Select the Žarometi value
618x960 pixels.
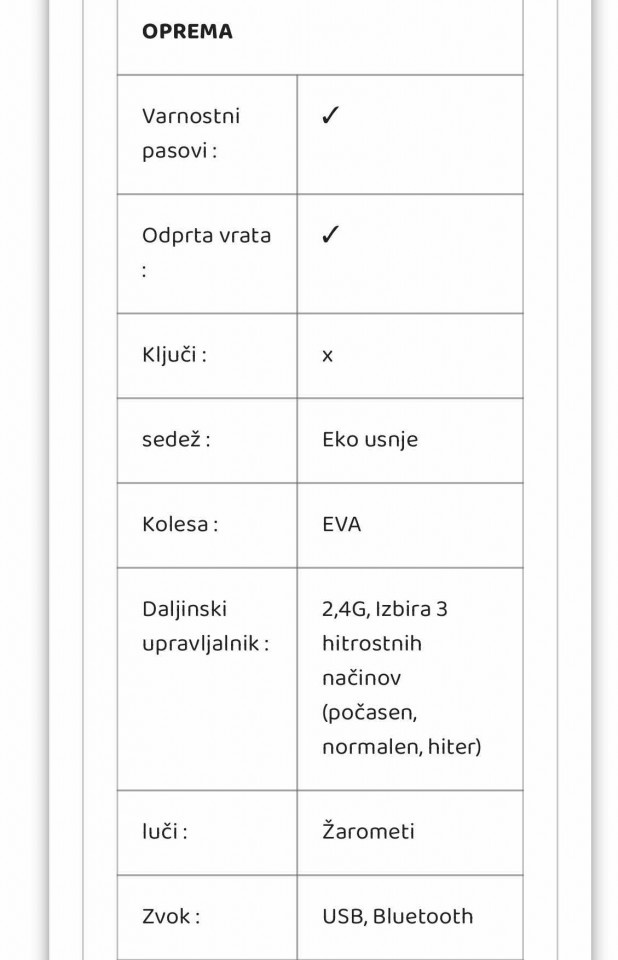coord(368,831)
